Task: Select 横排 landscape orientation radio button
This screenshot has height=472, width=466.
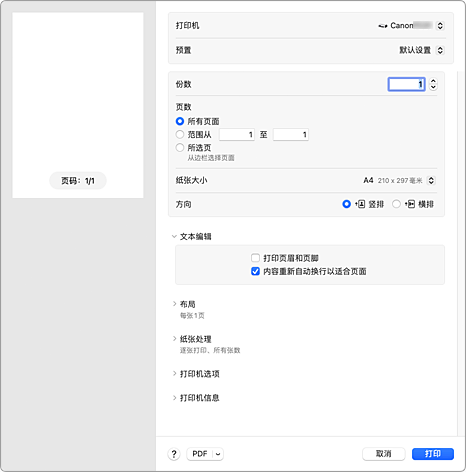Action: click(x=396, y=204)
